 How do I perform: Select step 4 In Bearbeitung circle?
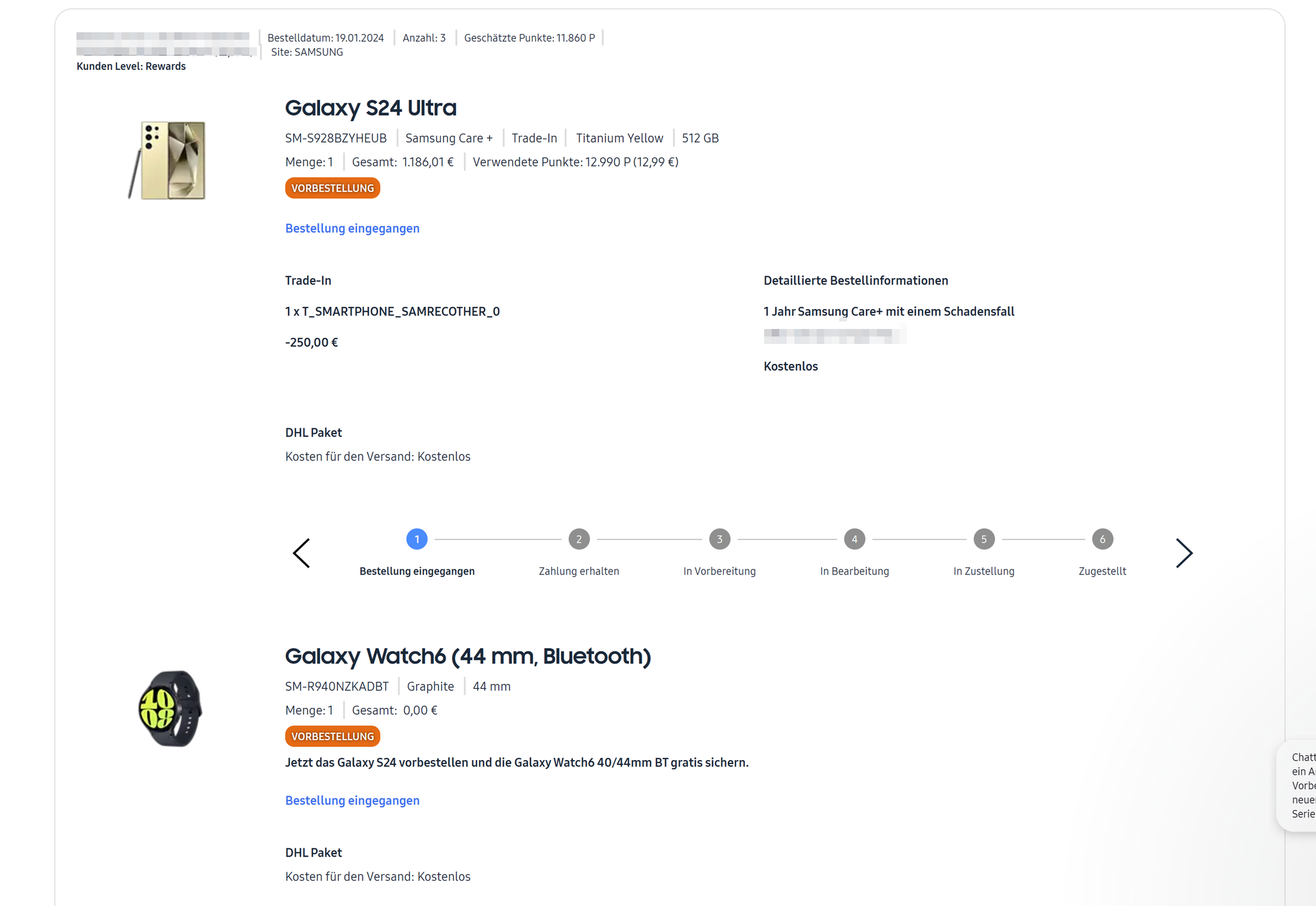click(x=854, y=539)
